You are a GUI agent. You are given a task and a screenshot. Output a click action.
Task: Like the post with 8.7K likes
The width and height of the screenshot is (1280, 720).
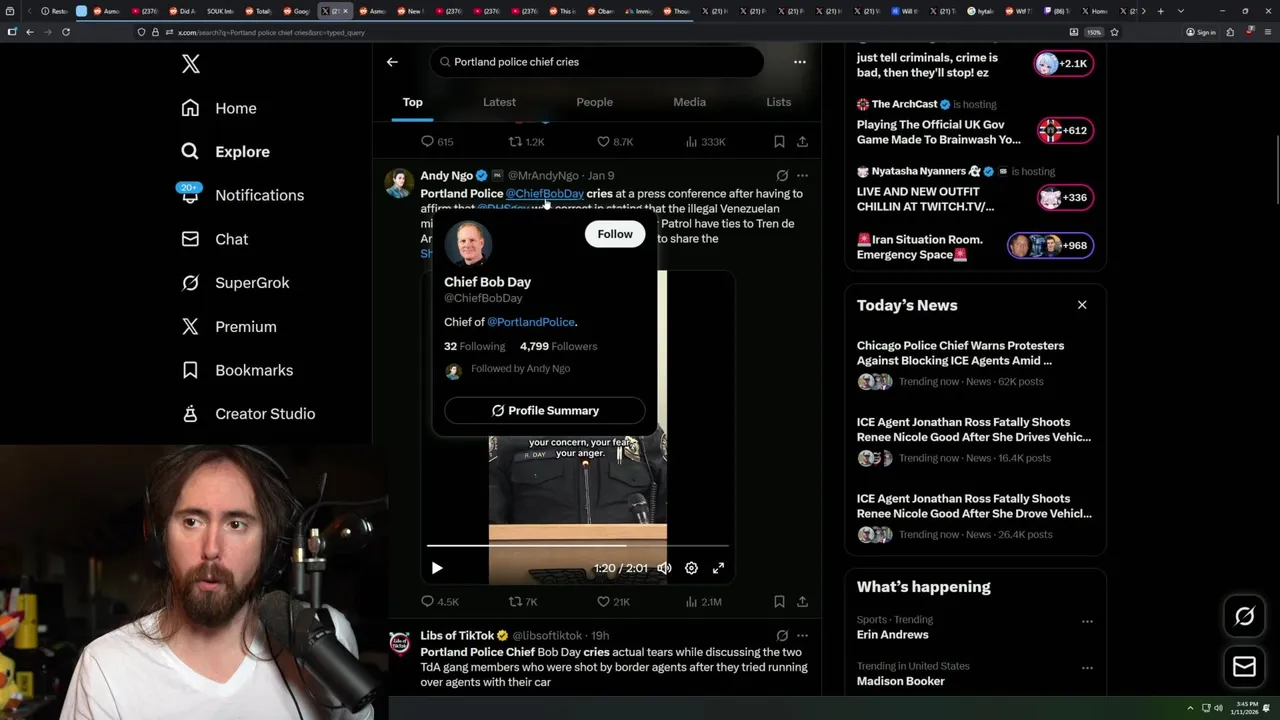615,142
